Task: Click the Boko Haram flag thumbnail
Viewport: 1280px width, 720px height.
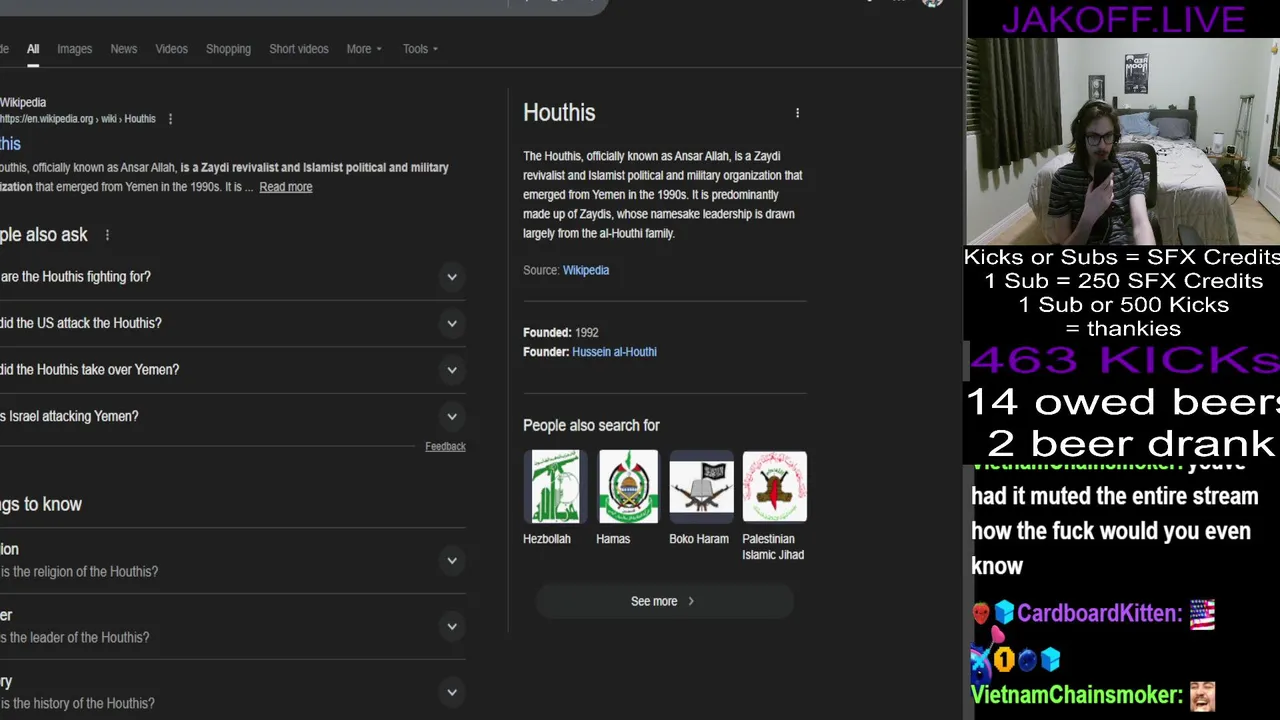Action: 701,487
